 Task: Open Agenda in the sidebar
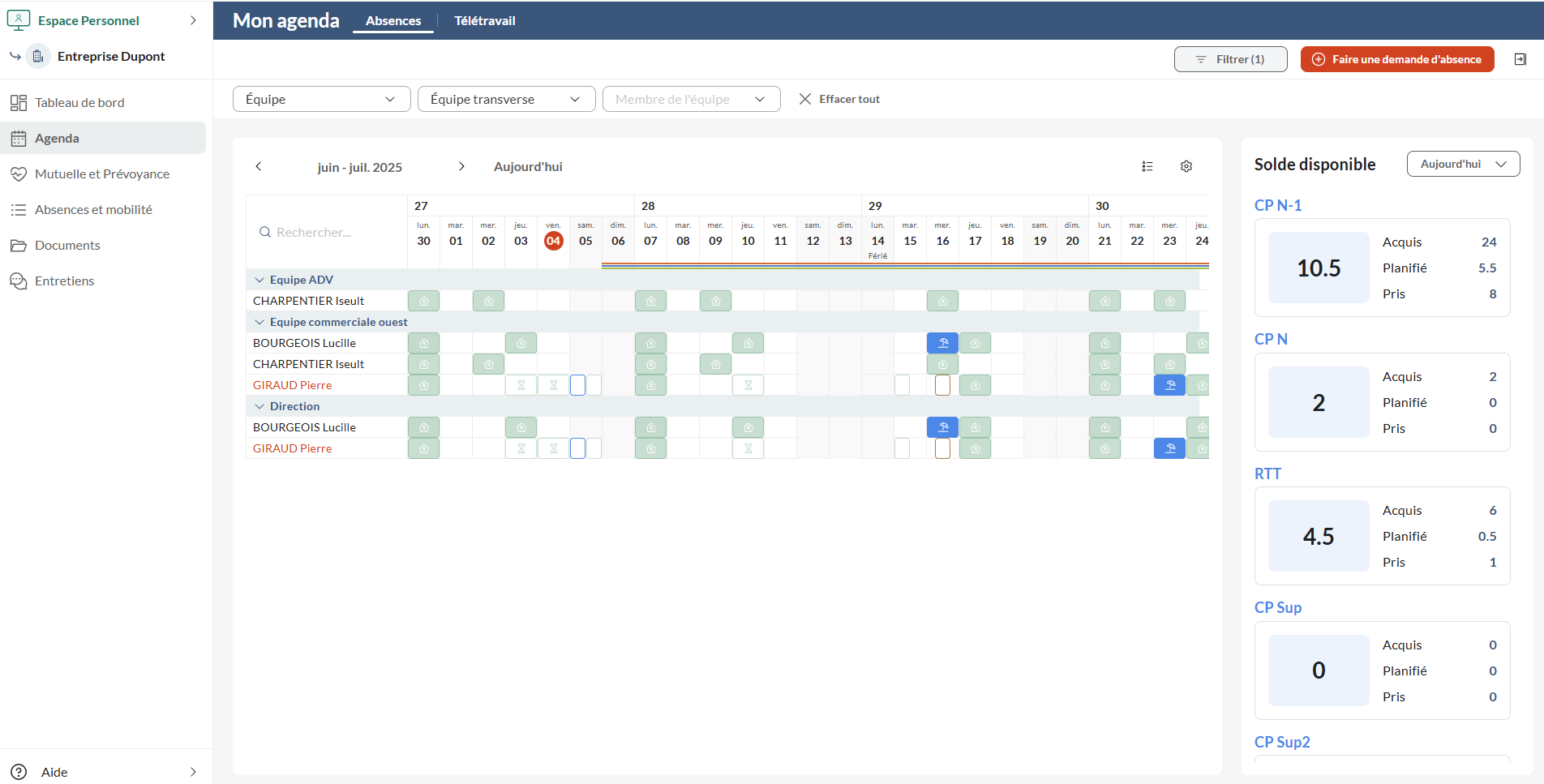click(x=103, y=138)
